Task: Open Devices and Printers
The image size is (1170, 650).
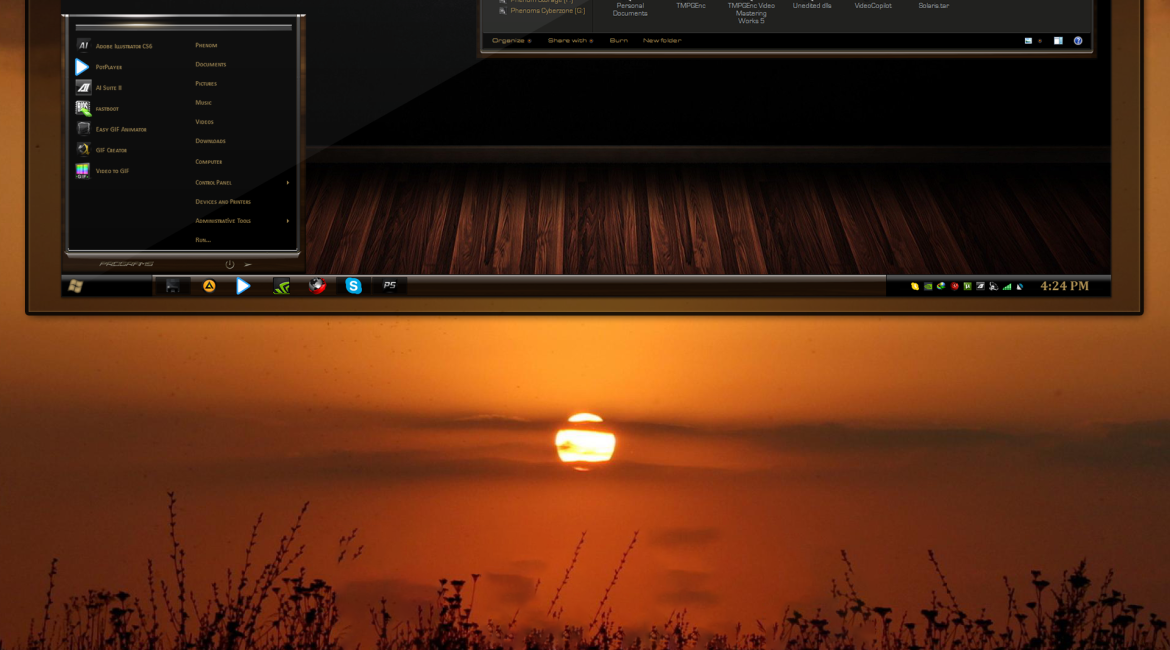Action: click(223, 202)
